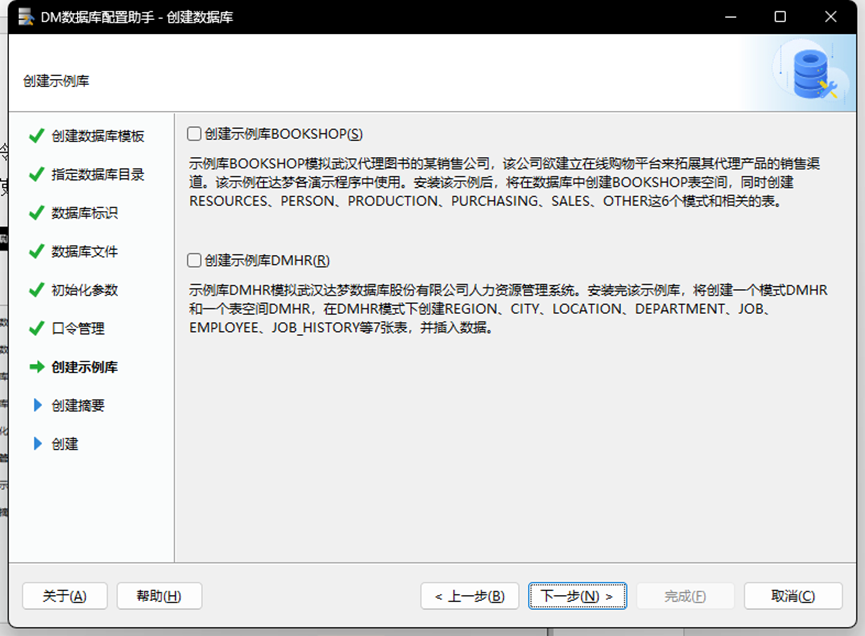Click the green checkmark beside 创建数据库模板
The image size is (865, 636).
(x=36, y=136)
